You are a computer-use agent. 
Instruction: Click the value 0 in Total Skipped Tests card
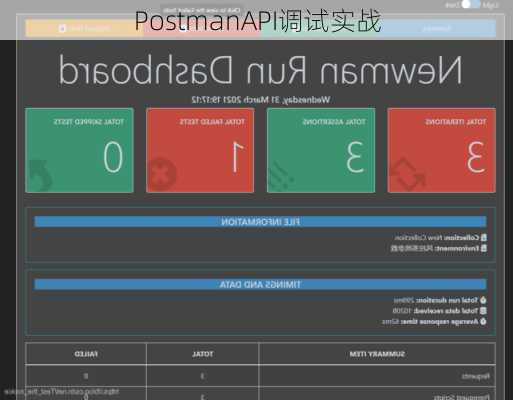click(x=113, y=157)
